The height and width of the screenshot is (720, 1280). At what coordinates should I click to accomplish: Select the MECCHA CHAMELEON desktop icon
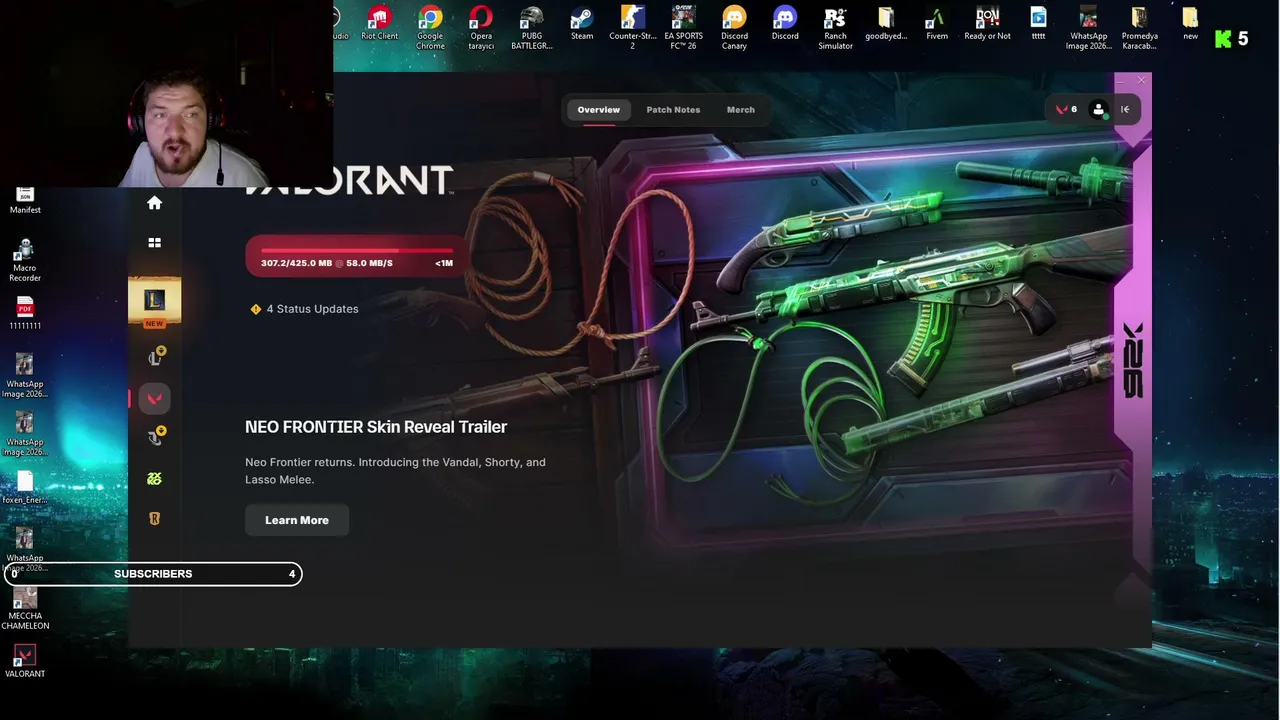coord(25,609)
